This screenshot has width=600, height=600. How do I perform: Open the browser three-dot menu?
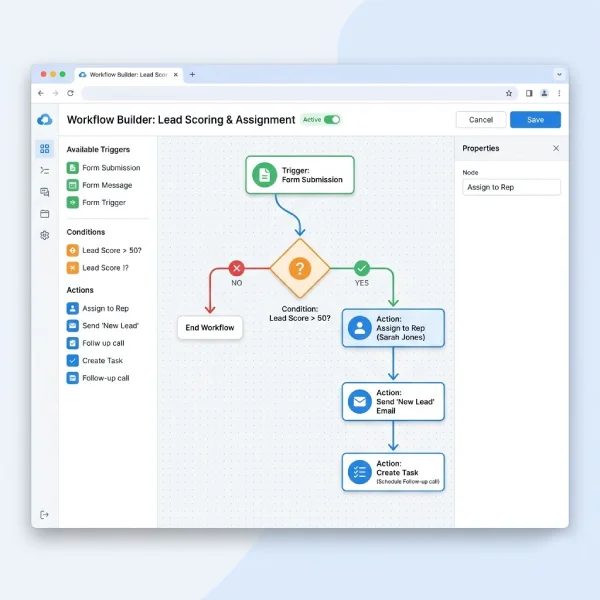click(559, 93)
